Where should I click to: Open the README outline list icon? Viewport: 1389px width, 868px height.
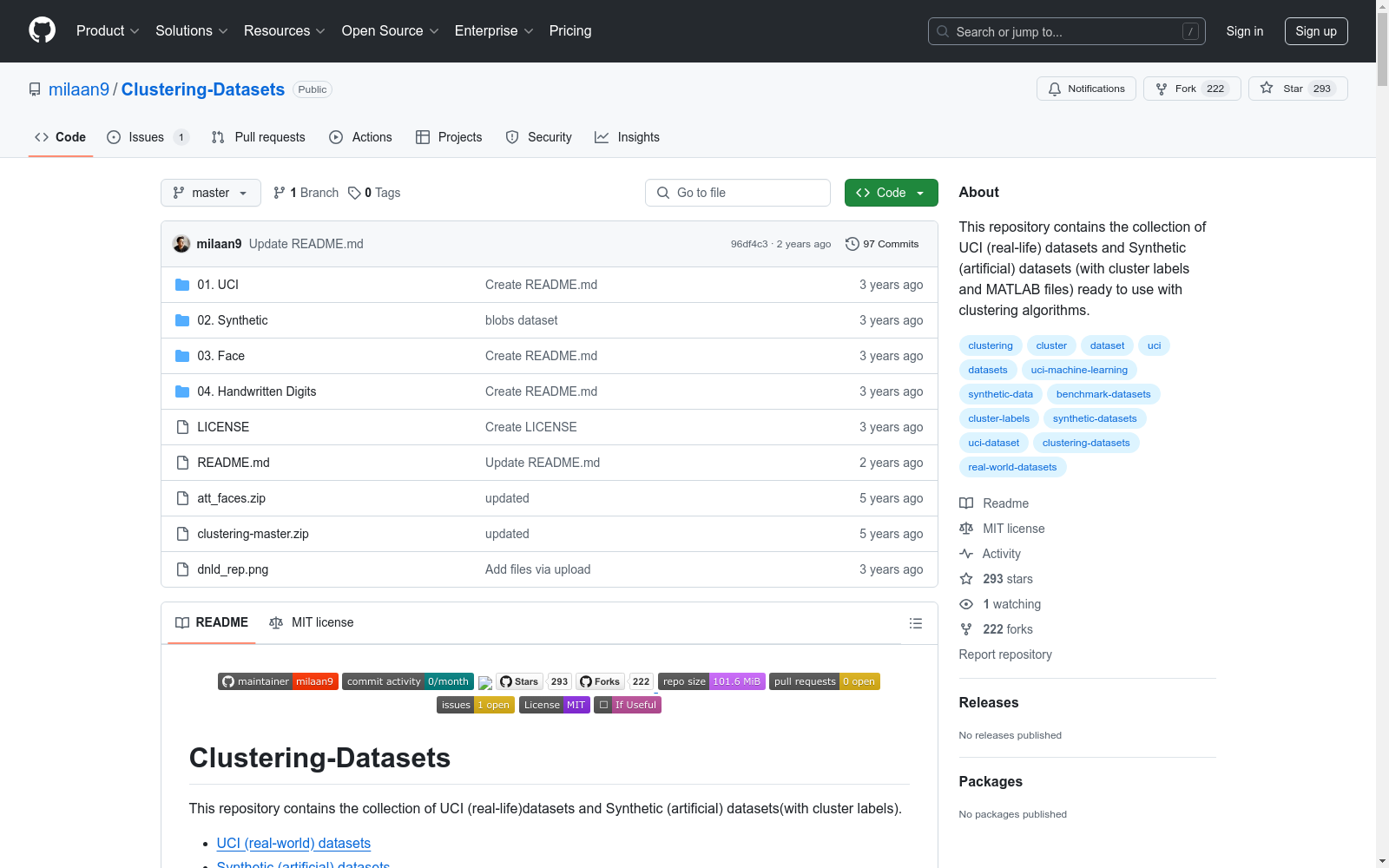915,623
